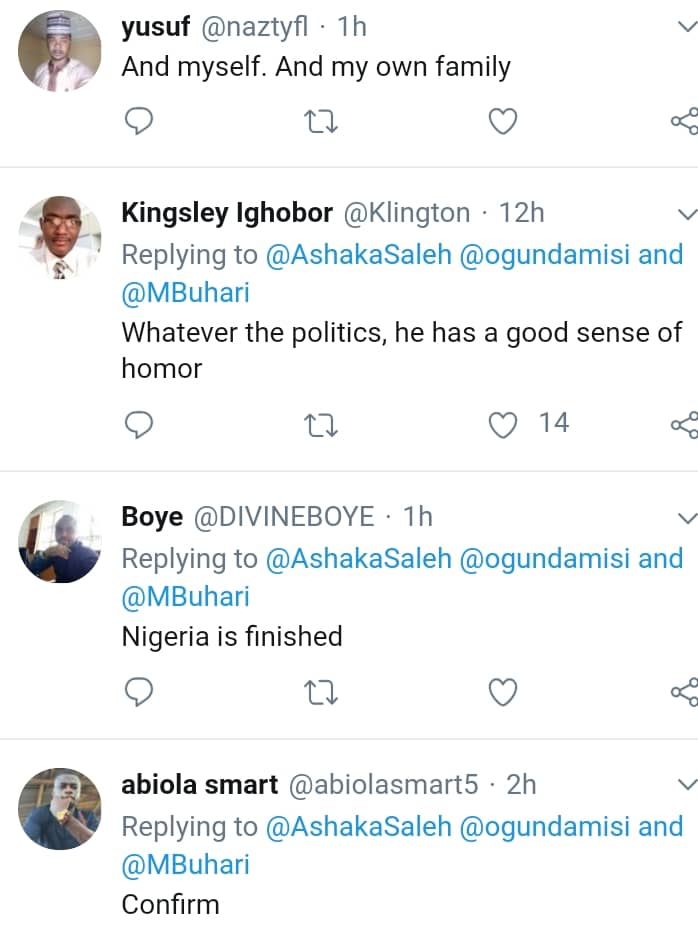This screenshot has width=698, height=928.
Task: Expand options arrow on Kingsley Ighobor's tweet
Action: coord(686,213)
